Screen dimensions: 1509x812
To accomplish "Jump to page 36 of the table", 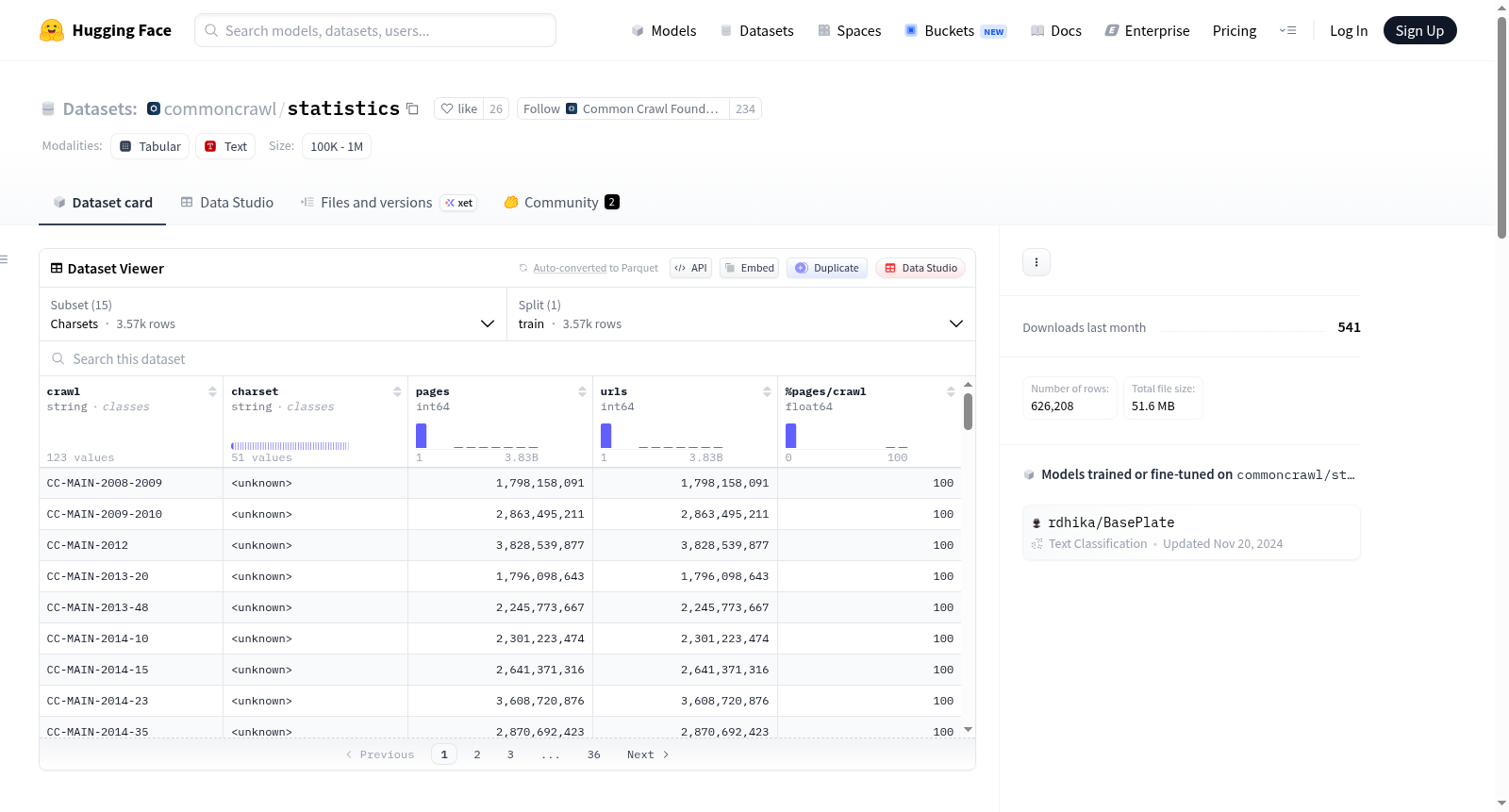I will 594,754.
